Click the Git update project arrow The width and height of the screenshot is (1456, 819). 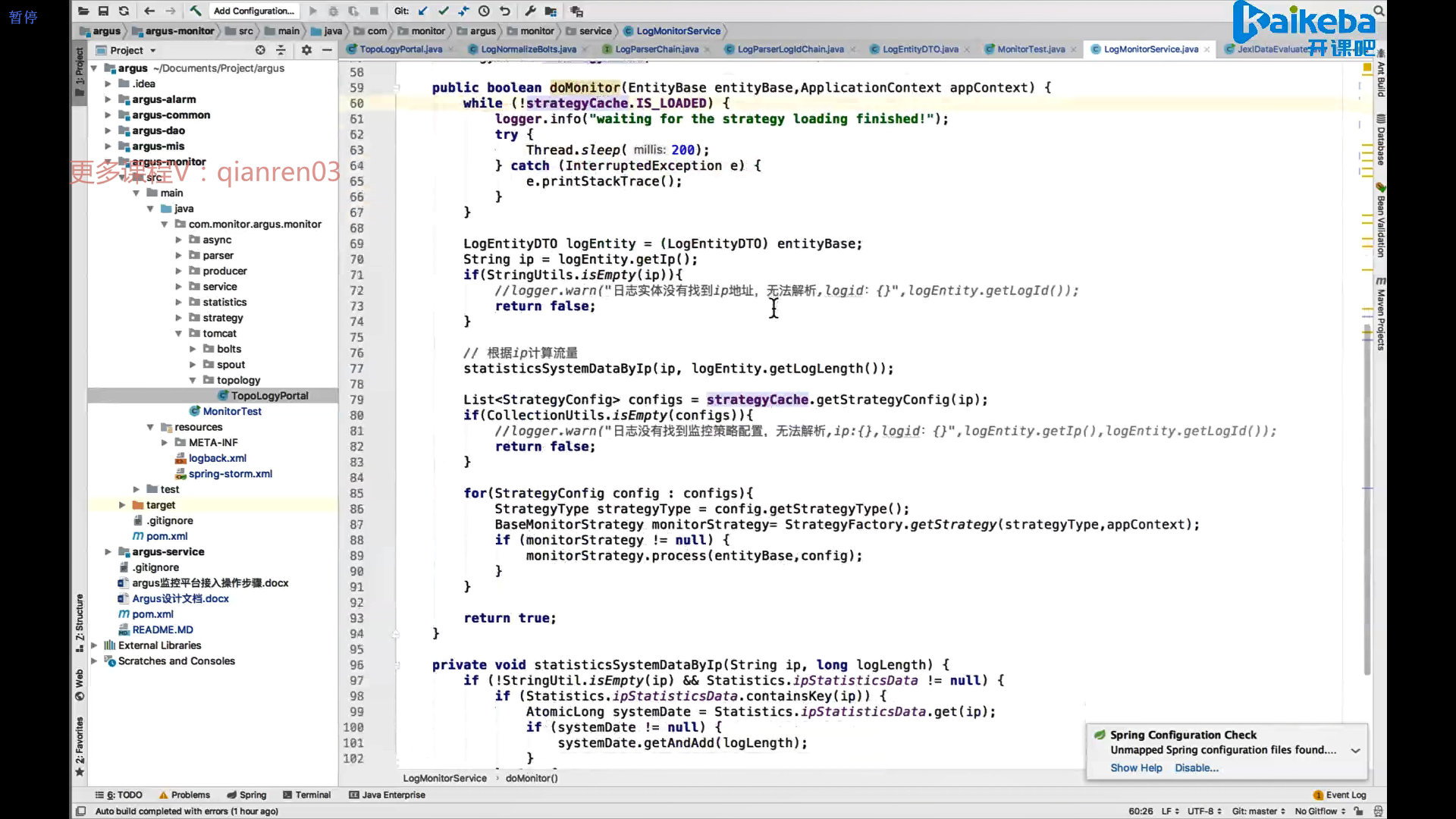point(423,11)
